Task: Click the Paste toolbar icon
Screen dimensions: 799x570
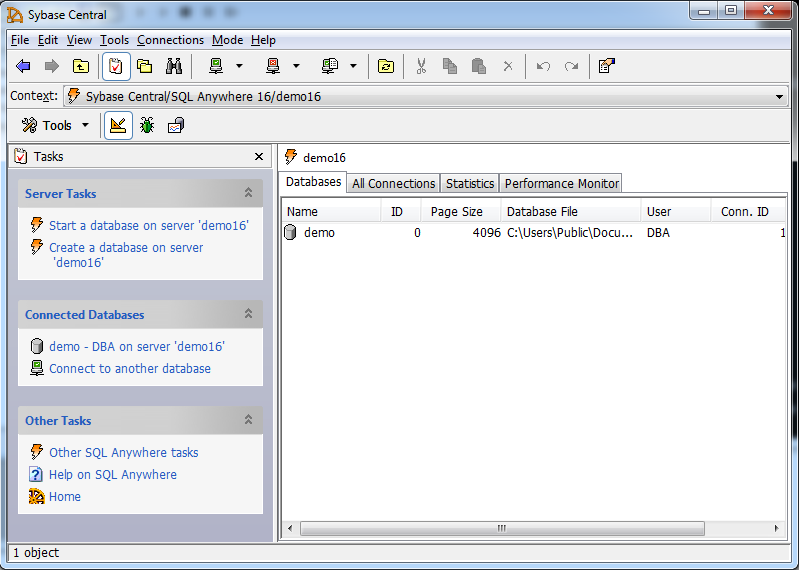Action: [x=478, y=66]
